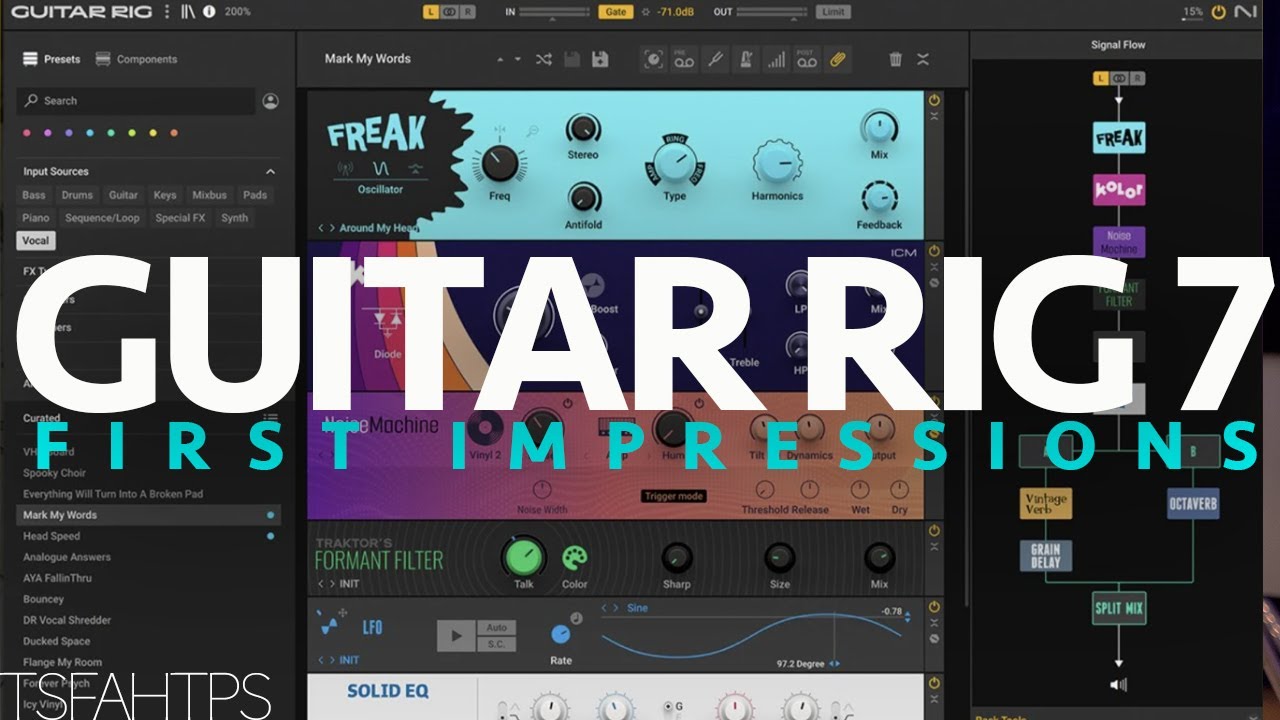Click the preset Search field
This screenshot has width=1280, height=720.
pyautogui.click(x=136, y=101)
